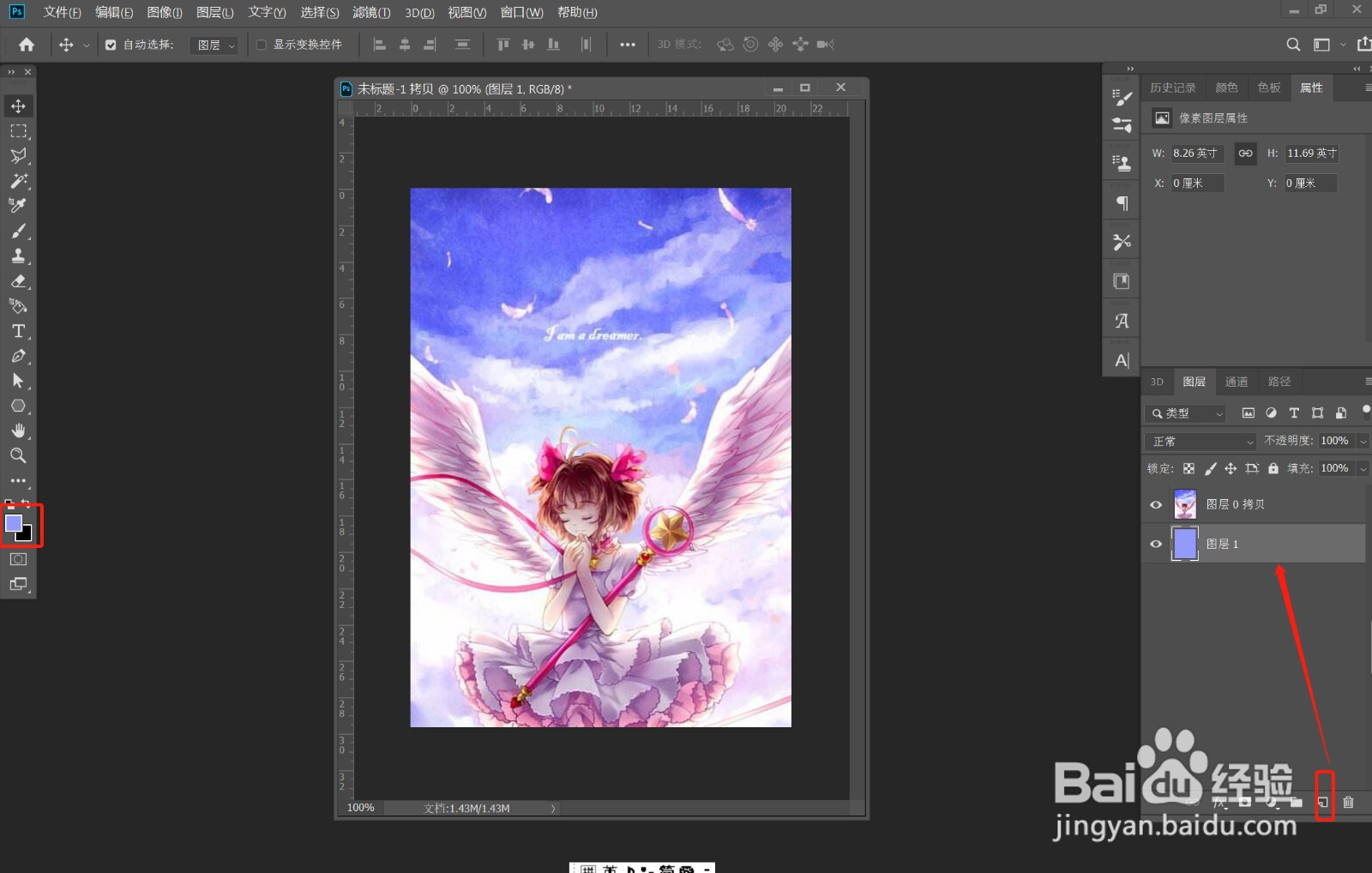Hide the 图层 1 layer

[1156, 544]
